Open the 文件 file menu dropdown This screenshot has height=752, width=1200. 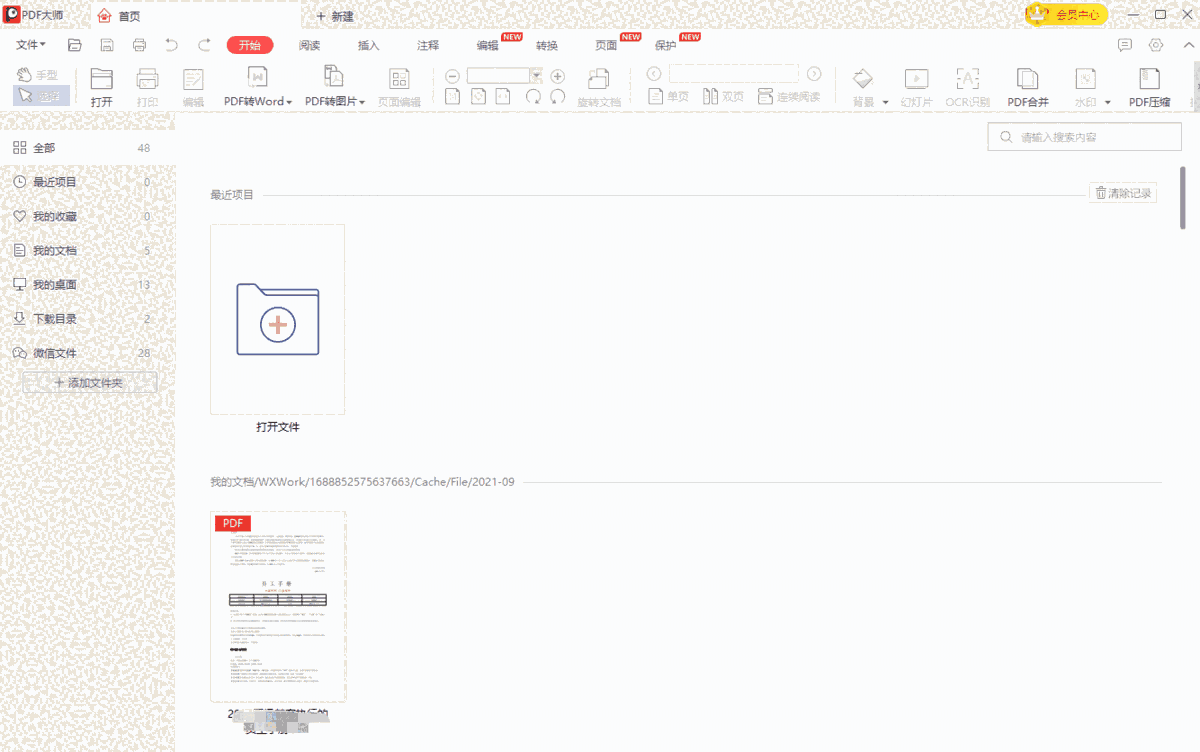click(x=31, y=45)
